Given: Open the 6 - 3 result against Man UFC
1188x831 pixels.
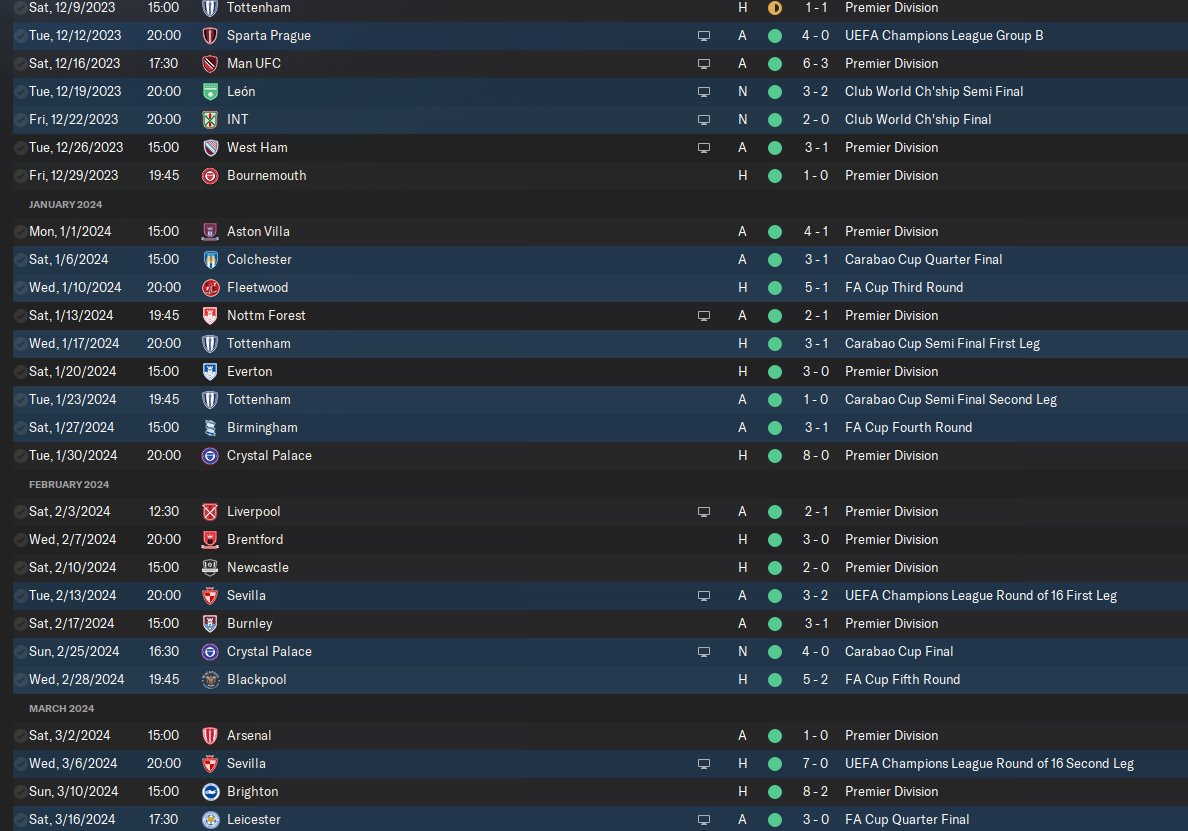Looking at the screenshot, I should (x=815, y=64).
